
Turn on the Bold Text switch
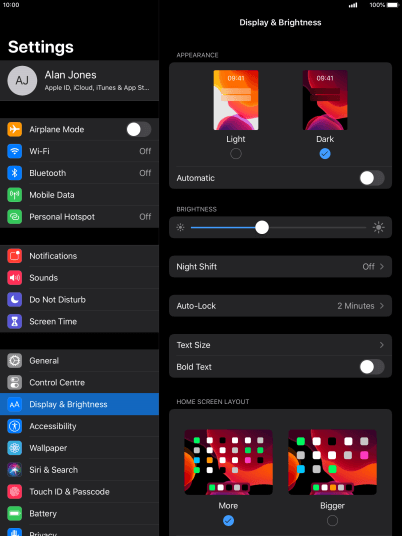click(372, 367)
